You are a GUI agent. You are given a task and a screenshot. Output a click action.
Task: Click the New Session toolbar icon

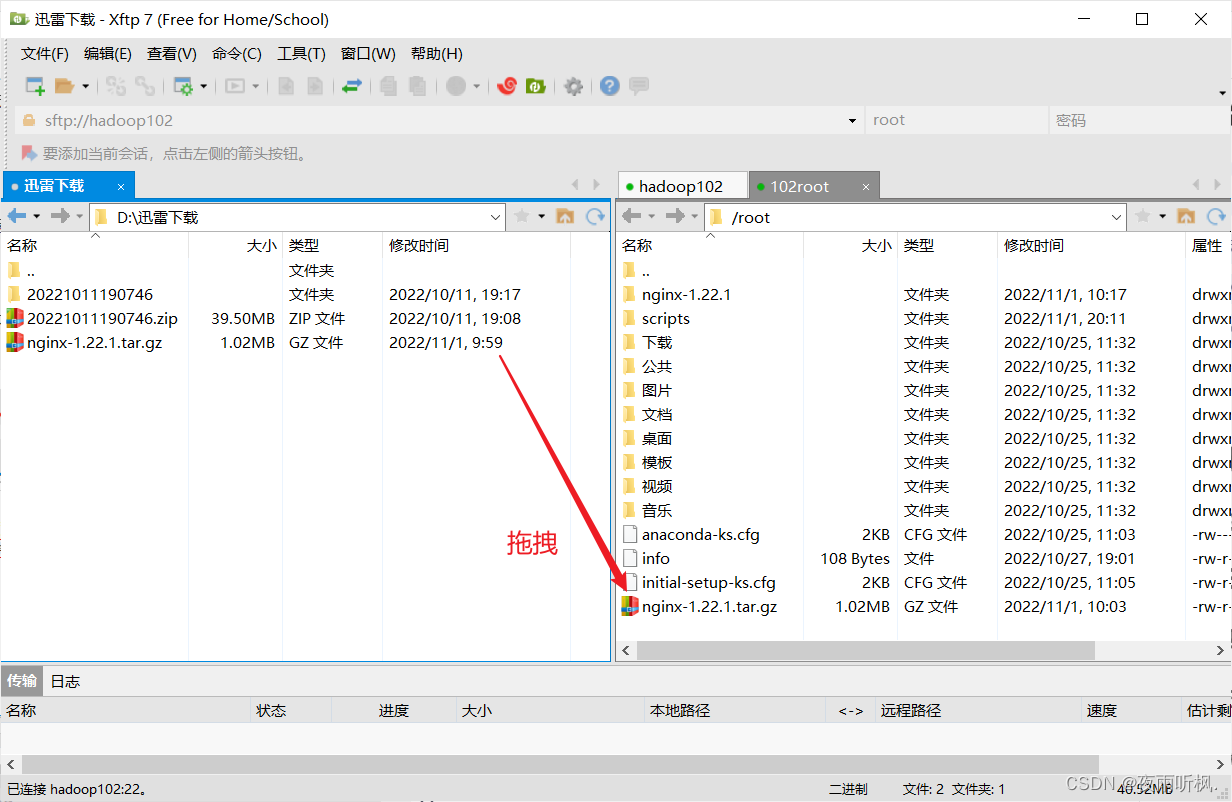pos(35,86)
